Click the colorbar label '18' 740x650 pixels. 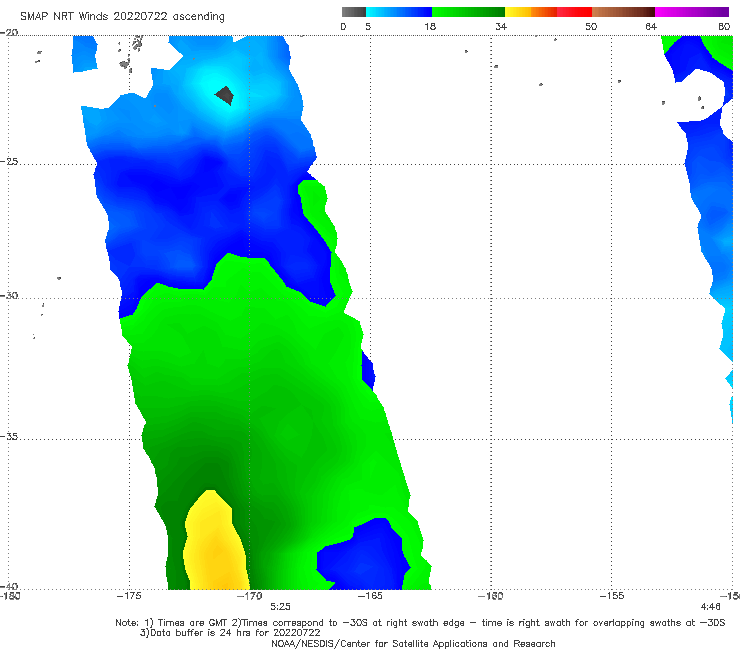(x=430, y=26)
